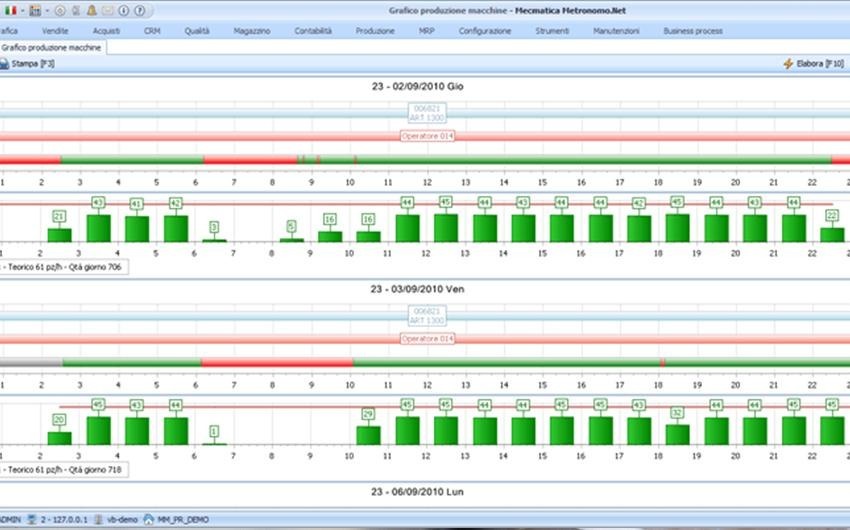Viewport: 850px width, 530px height.
Task: Open the envelope mail icon
Action: [x=107, y=11]
